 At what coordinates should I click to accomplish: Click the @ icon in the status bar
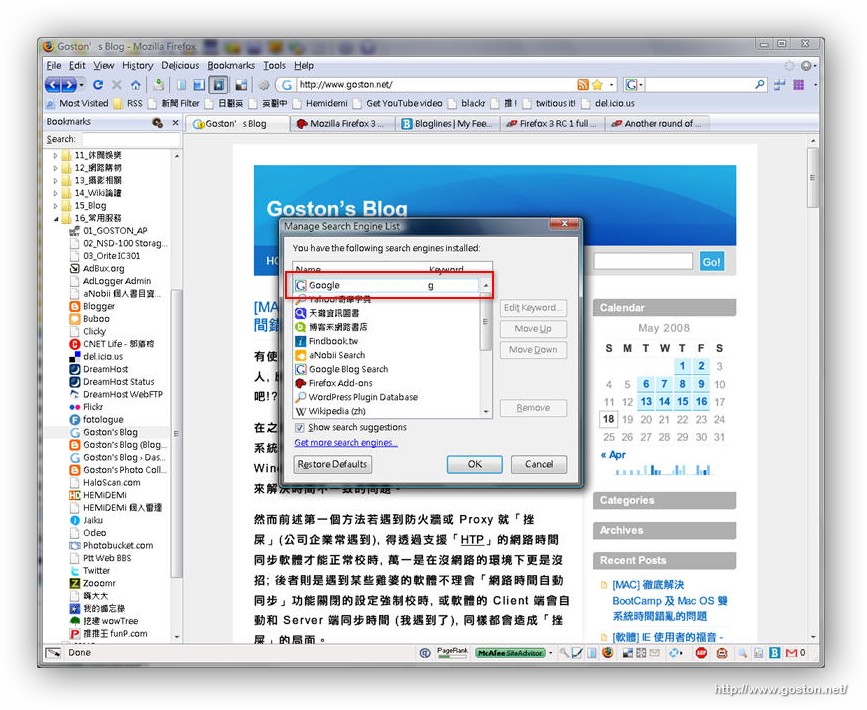click(x=425, y=653)
